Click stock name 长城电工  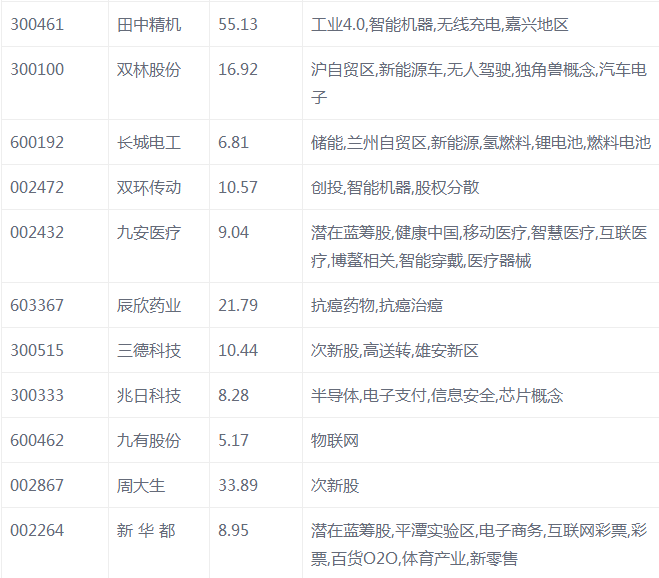tap(149, 143)
